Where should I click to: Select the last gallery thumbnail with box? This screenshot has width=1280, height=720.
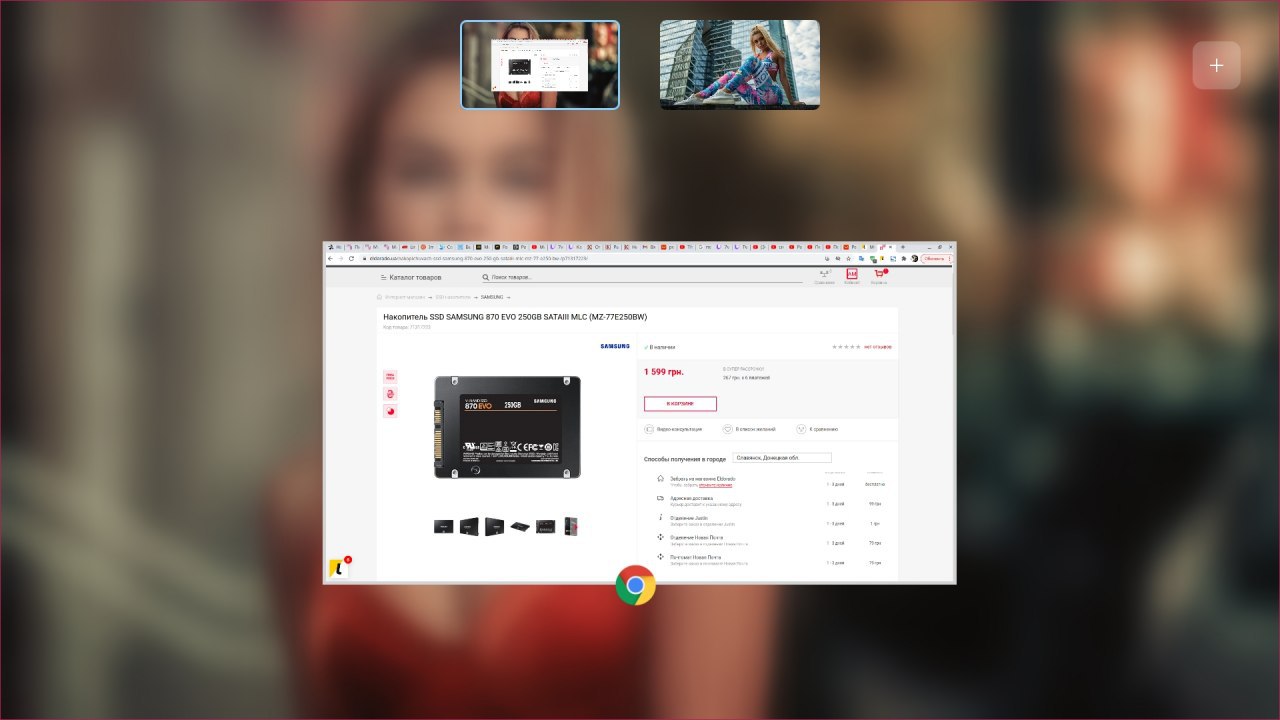click(571, 526)
